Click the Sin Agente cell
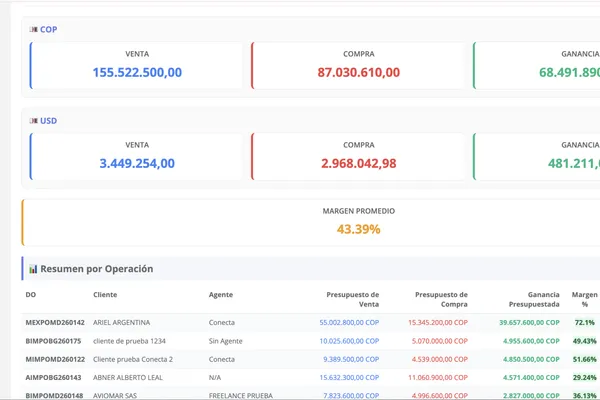 (x=226, y=341)
